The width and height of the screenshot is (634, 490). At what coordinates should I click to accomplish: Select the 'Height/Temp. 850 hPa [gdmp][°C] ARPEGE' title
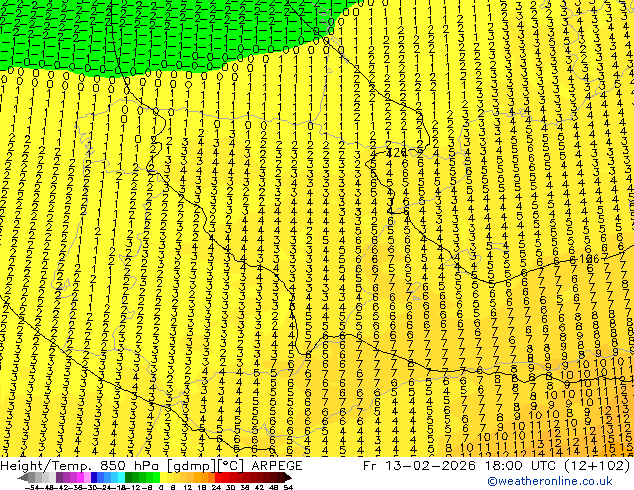[x=151, y=466]
